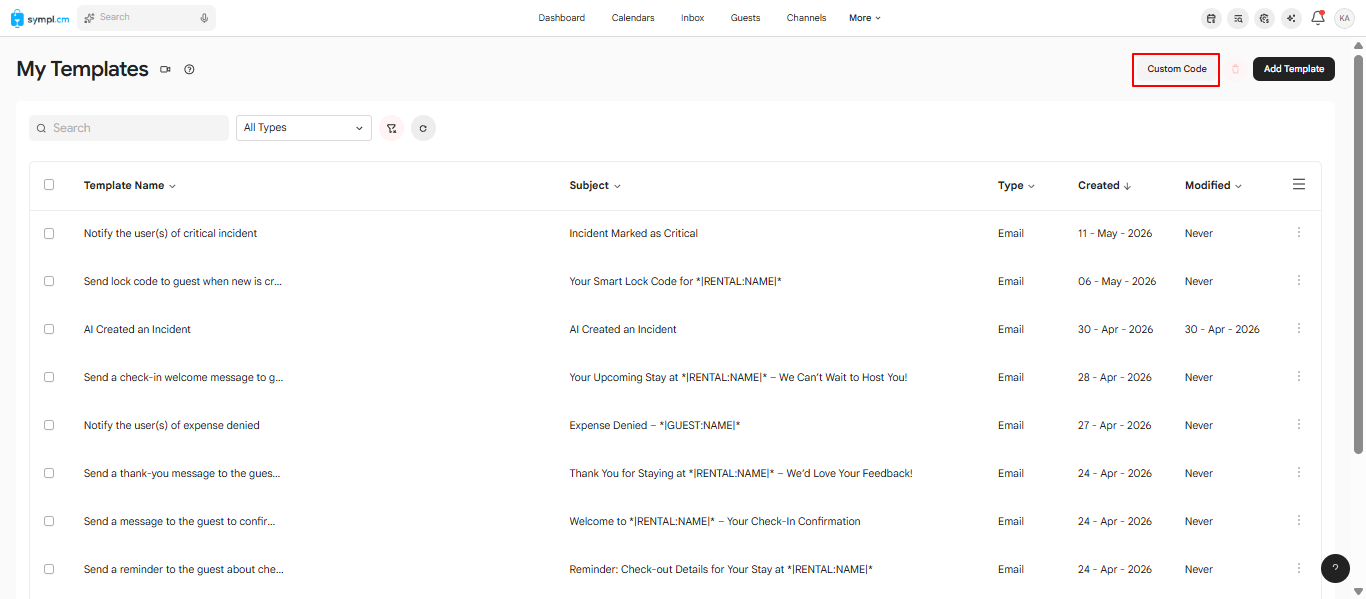The image size is (1366, 599).
Task: Open the Guests page
Action: click(745, 18)
